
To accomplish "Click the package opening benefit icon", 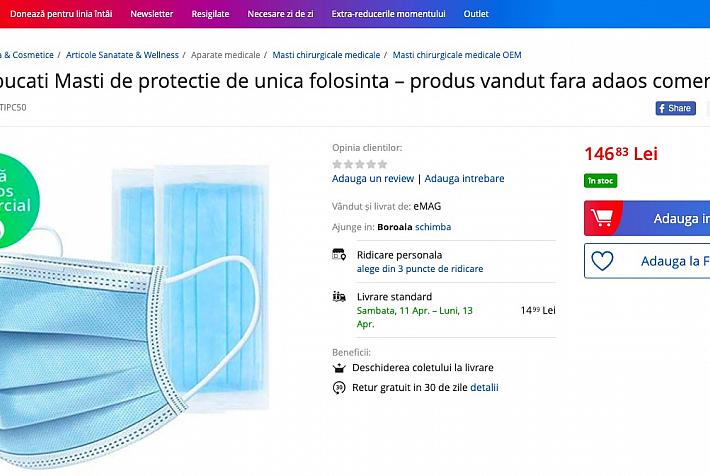I will pos(339,368).
